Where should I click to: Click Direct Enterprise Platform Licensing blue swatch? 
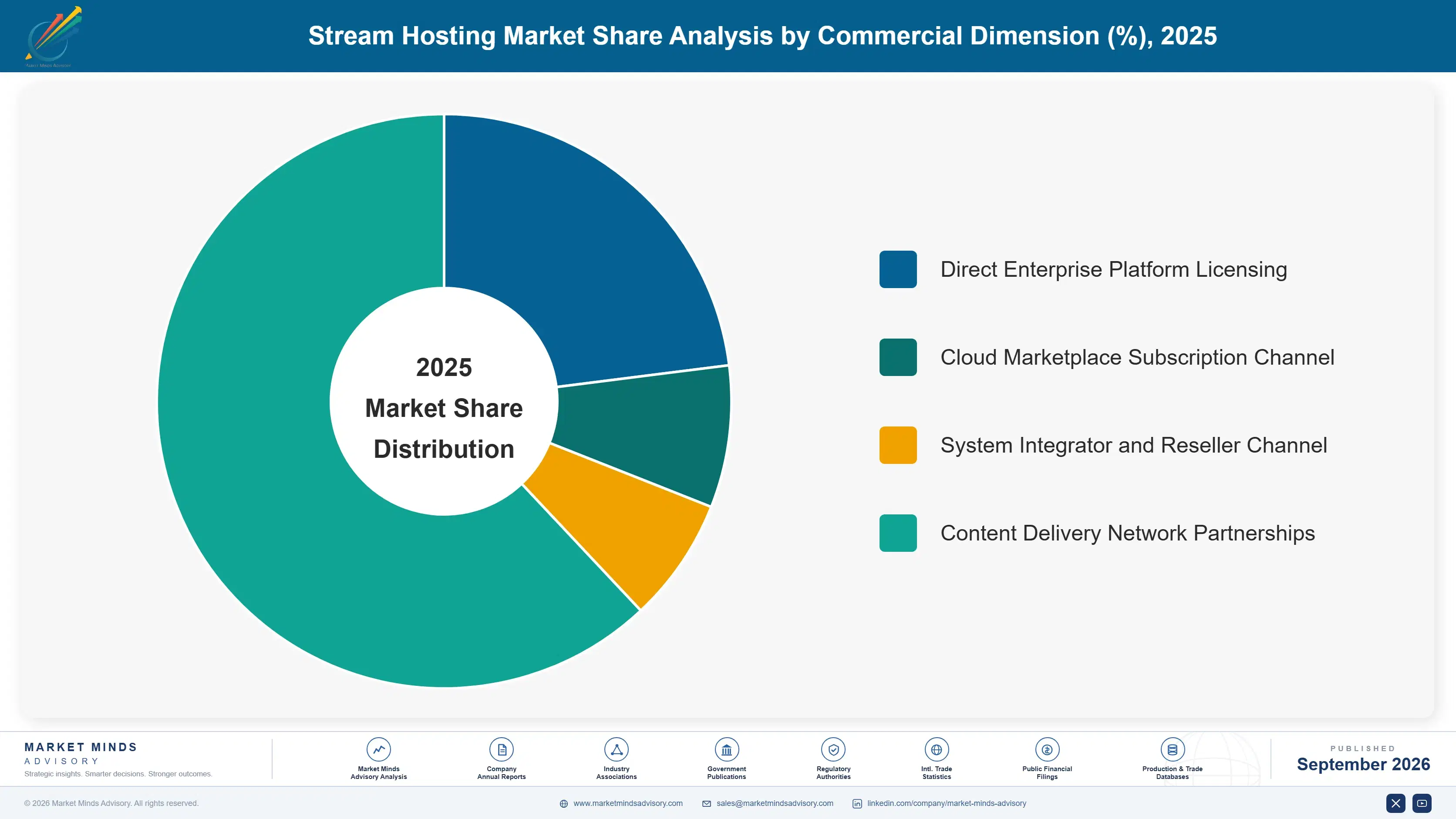point(898,269)
